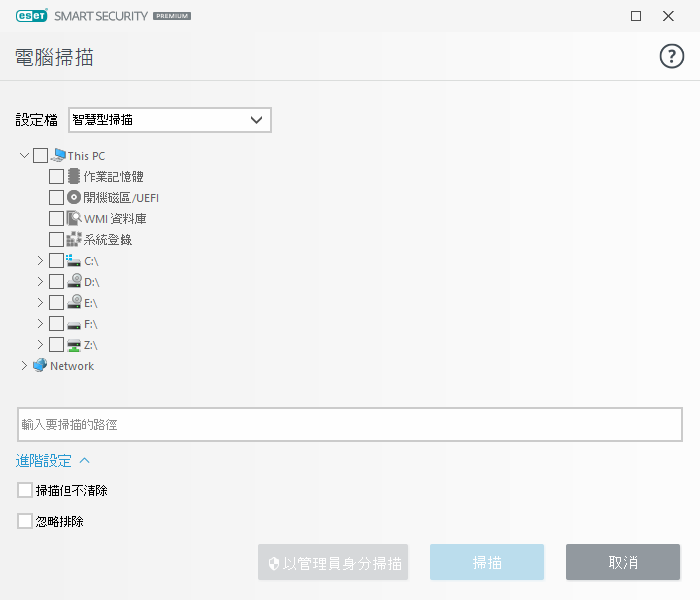Click the WMI 資料庫 icon
700x600 pixels.
pyautogui.click(x=73, y=218)
